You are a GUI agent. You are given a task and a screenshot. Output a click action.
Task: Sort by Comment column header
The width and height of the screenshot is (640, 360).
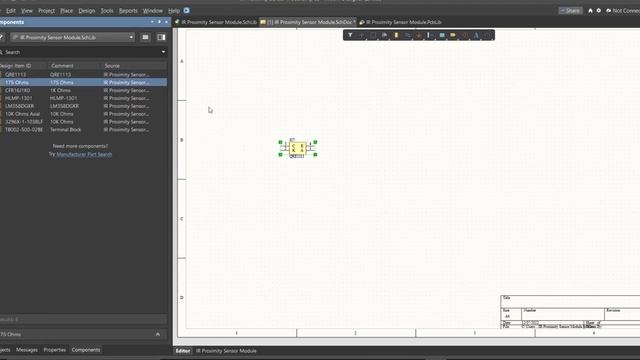74,65
